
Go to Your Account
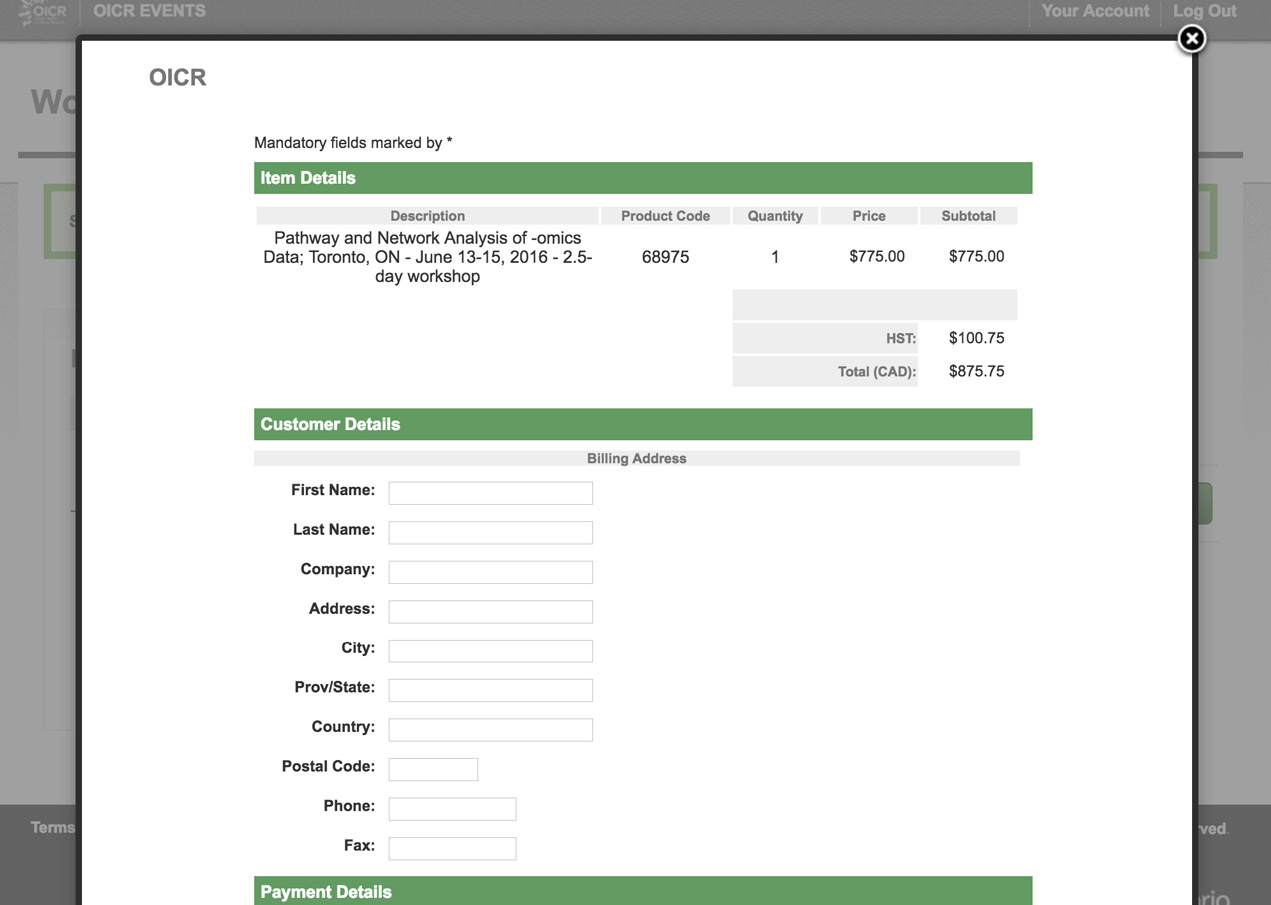1095,11
